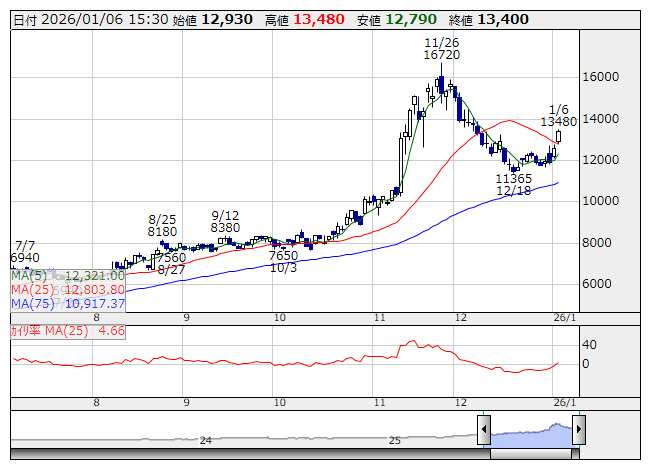Click the latest white candlestick at 1/6
Screen dimensions: 653x470
[558, 136]
